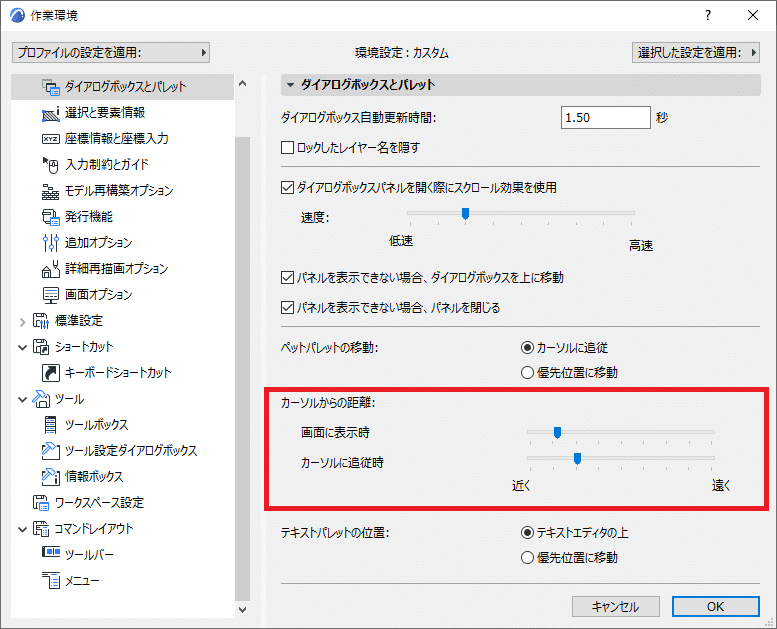
Task: Click the ダイアログボックスとパレット tree icon
Action: [x=51, y=87]
